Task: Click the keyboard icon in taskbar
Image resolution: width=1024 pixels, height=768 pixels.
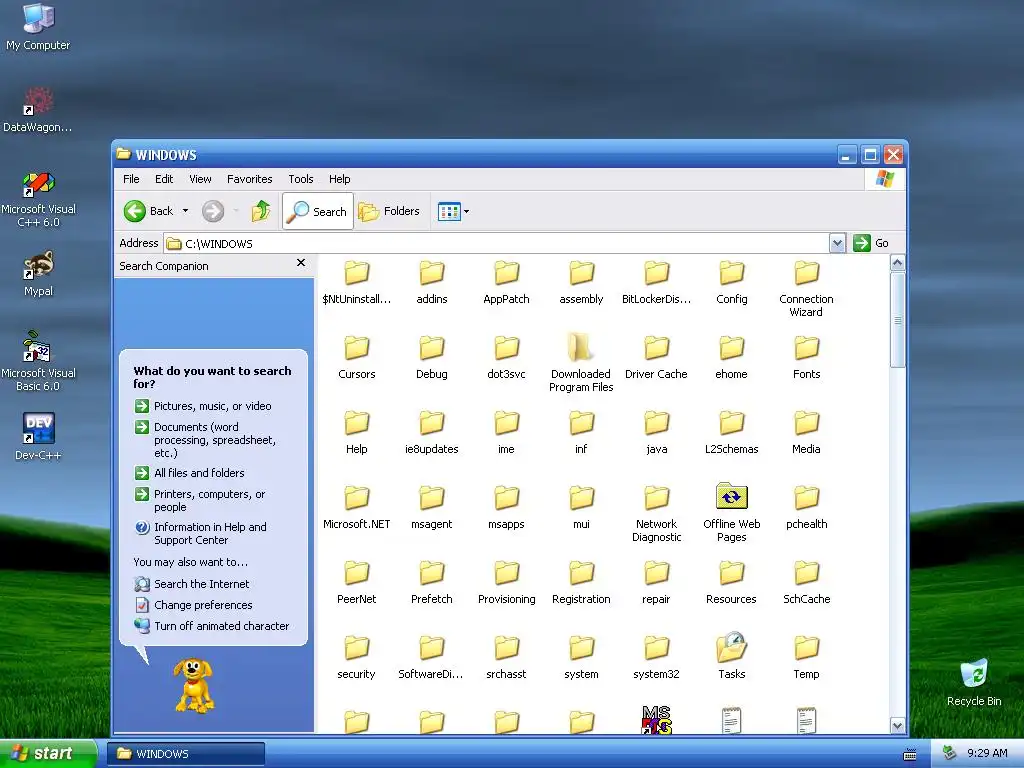Action: pyautogui.click(x=910, y=754)
